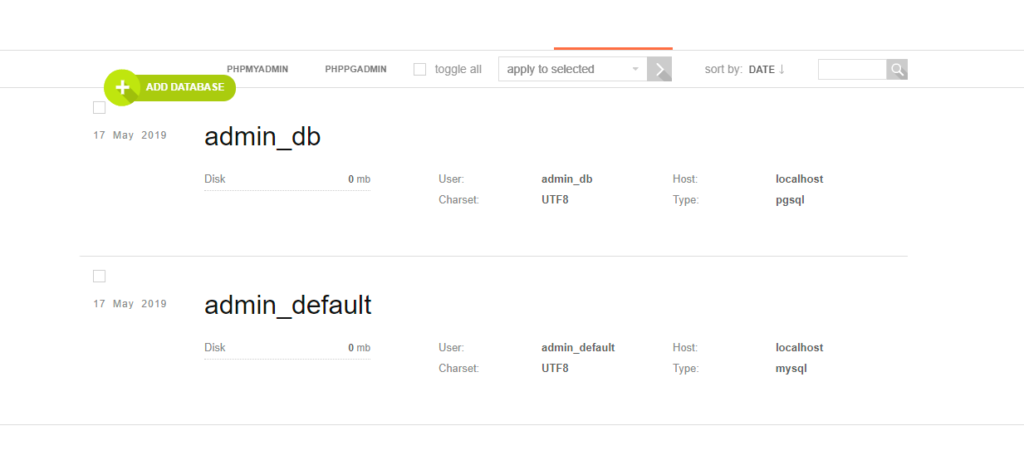Open the admin_db database entry
The height and width of the screenshot is (475, 1024).
pyautogui.click(x=263, y=137)
